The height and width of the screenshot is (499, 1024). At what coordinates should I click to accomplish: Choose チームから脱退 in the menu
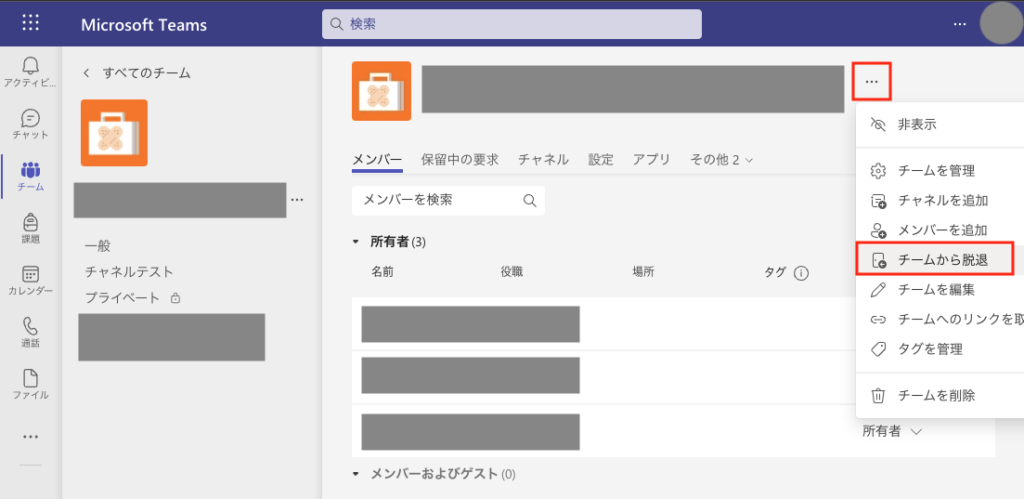coord(935,259)
